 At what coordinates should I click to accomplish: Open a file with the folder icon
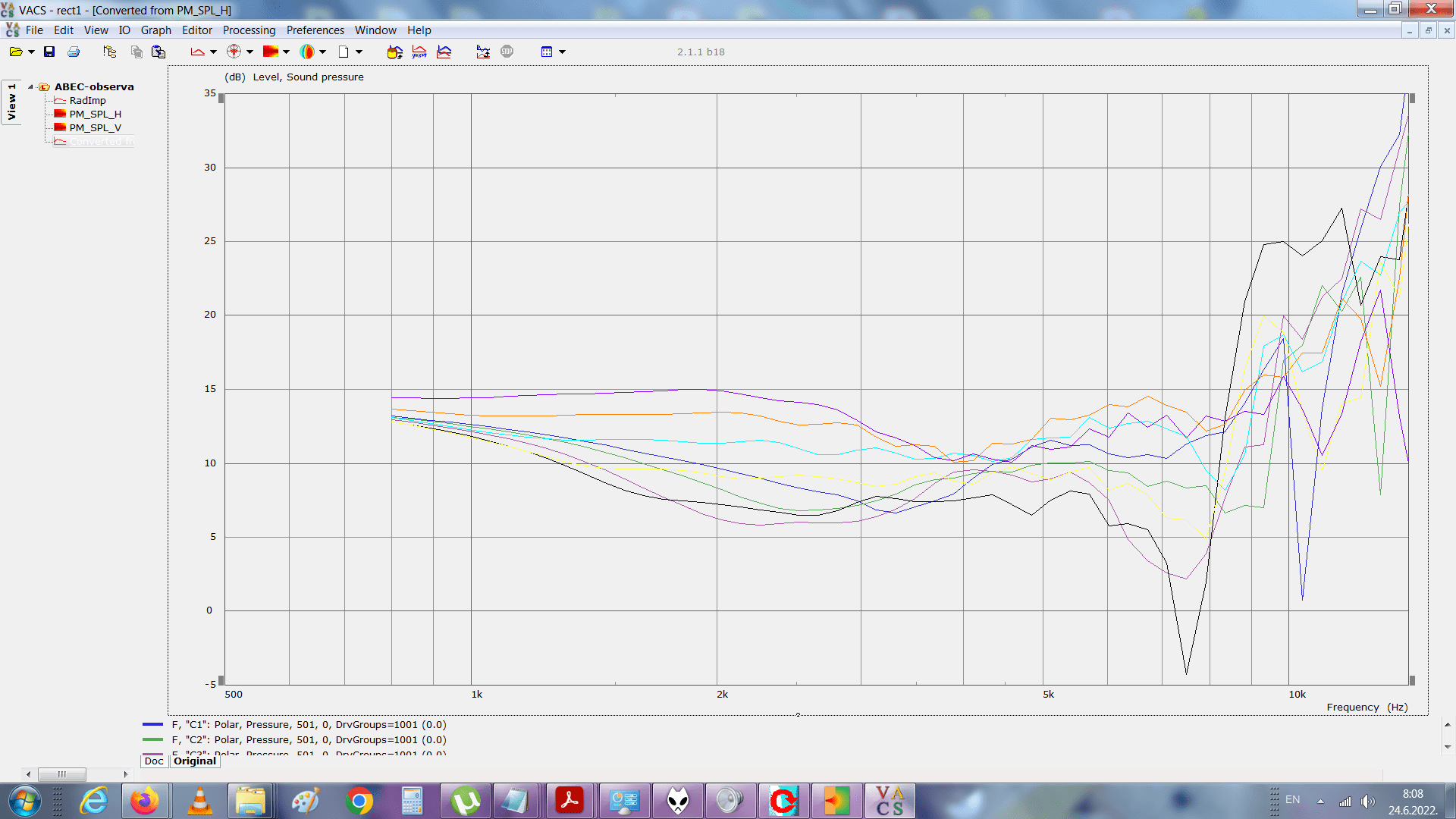15,52
